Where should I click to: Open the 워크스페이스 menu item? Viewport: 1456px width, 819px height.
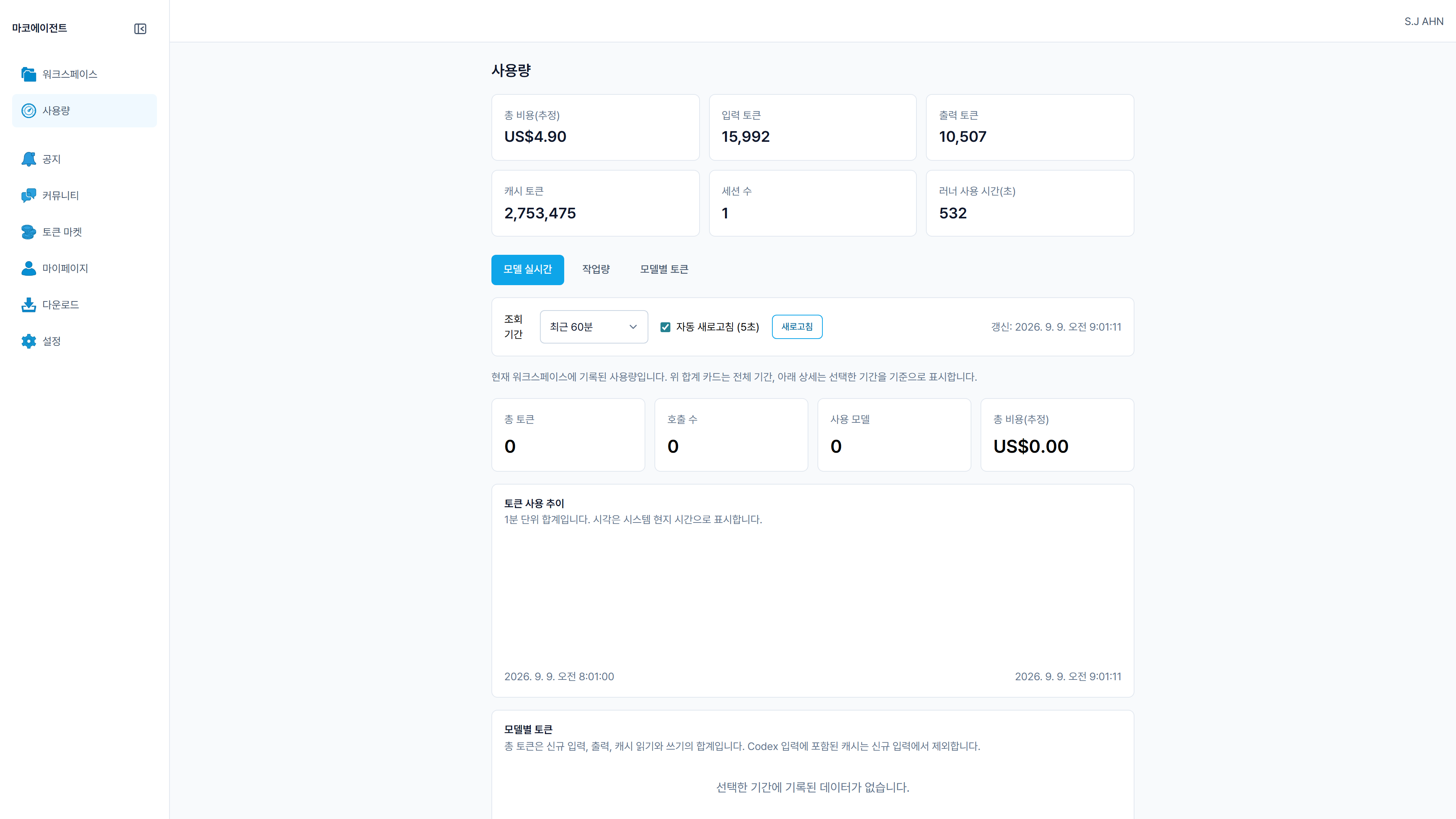point(84,74)
